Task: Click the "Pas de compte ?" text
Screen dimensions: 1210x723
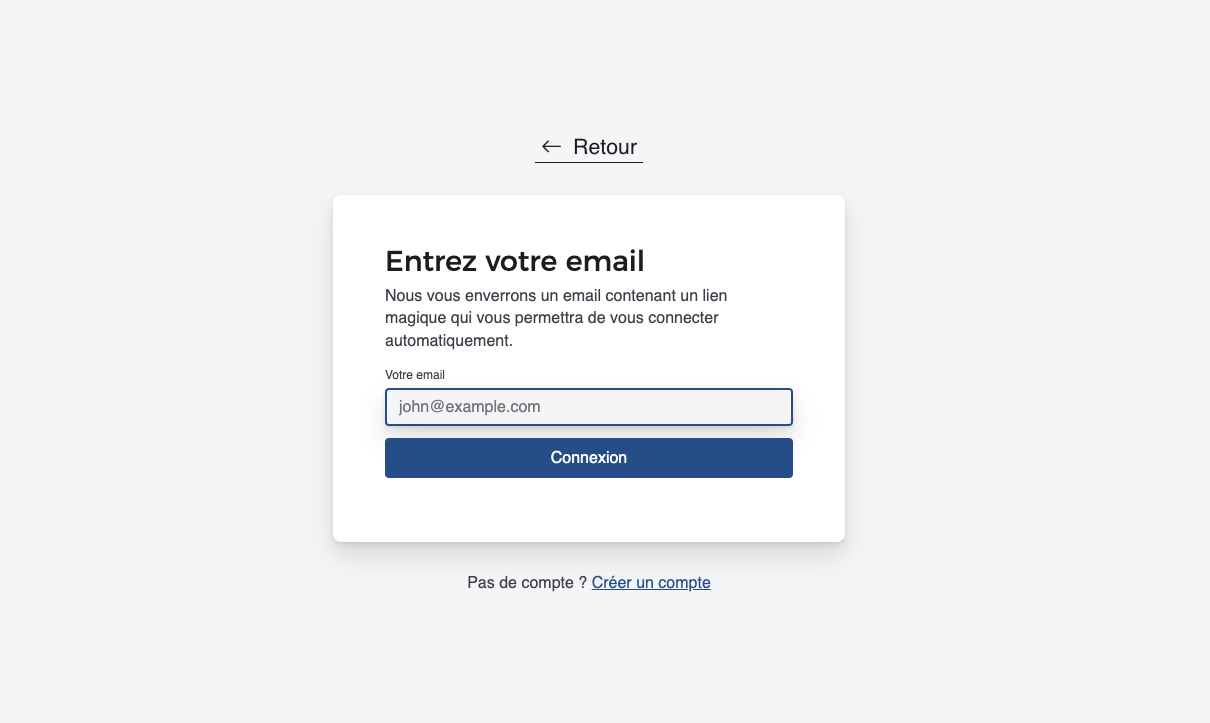Action: point(526,582)
